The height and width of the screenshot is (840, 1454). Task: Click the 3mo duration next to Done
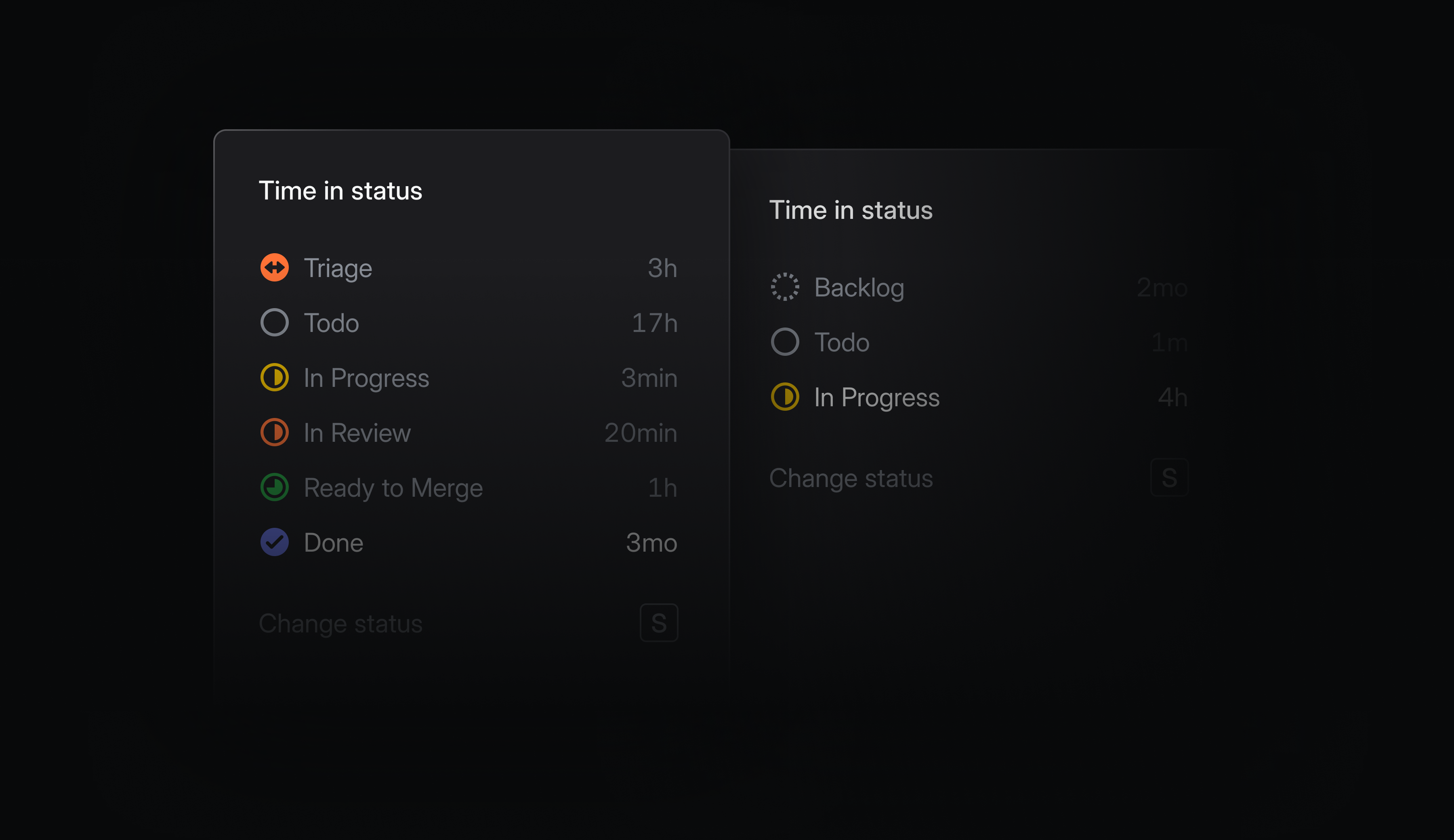[x=651, y=542]
